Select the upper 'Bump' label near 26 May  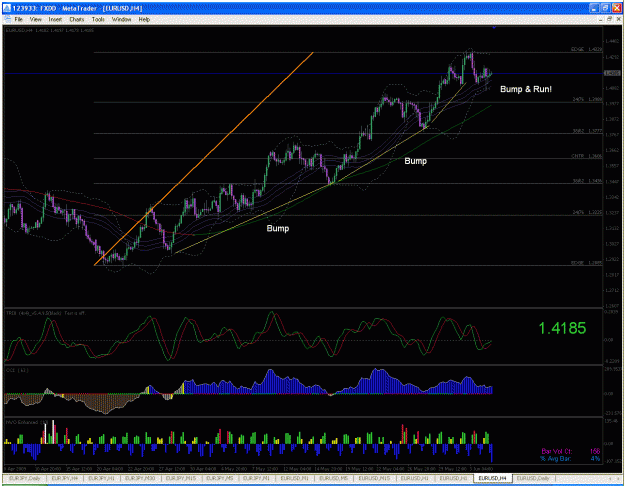click(x=415, y=161)
